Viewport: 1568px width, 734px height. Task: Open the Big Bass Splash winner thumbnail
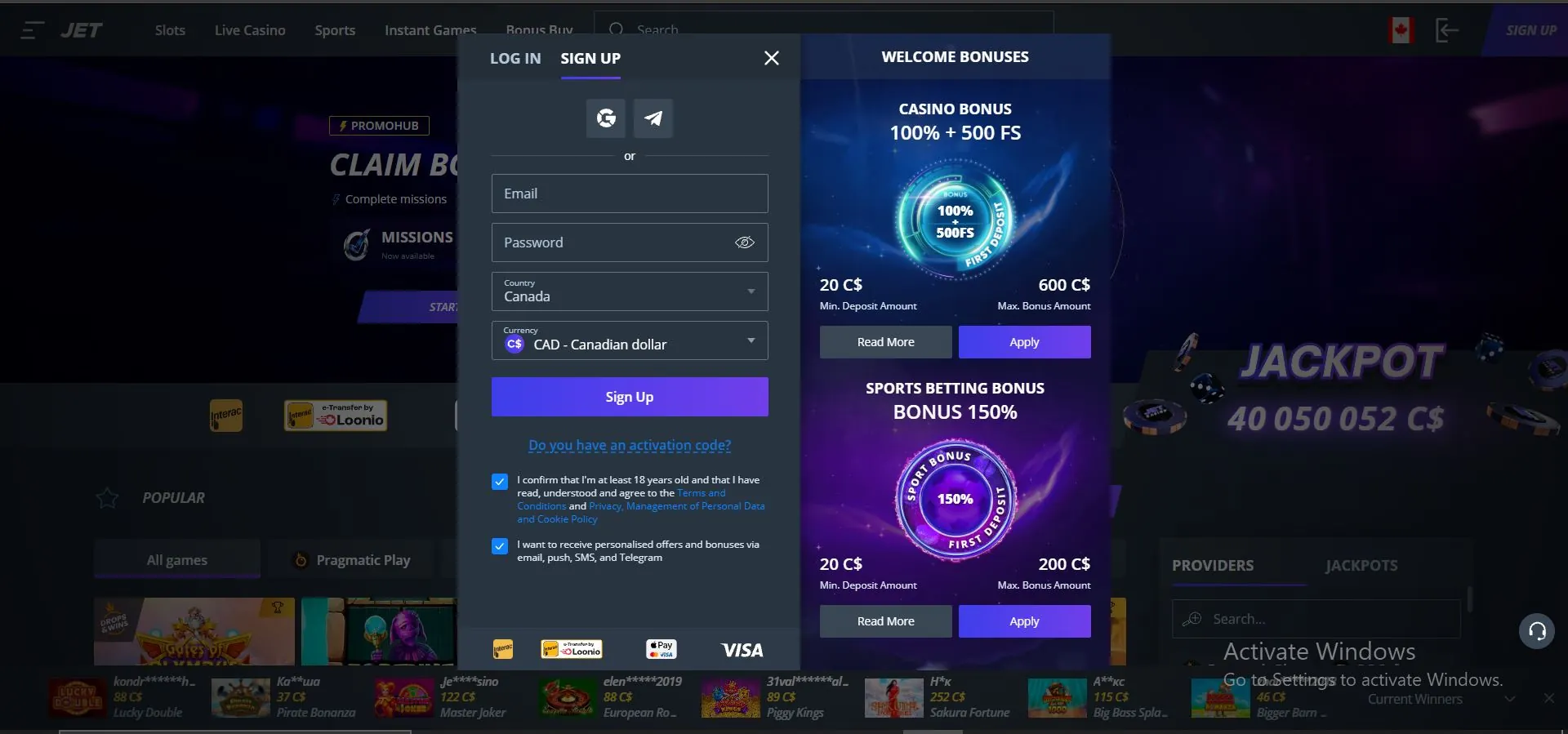tap(1058, 698)
